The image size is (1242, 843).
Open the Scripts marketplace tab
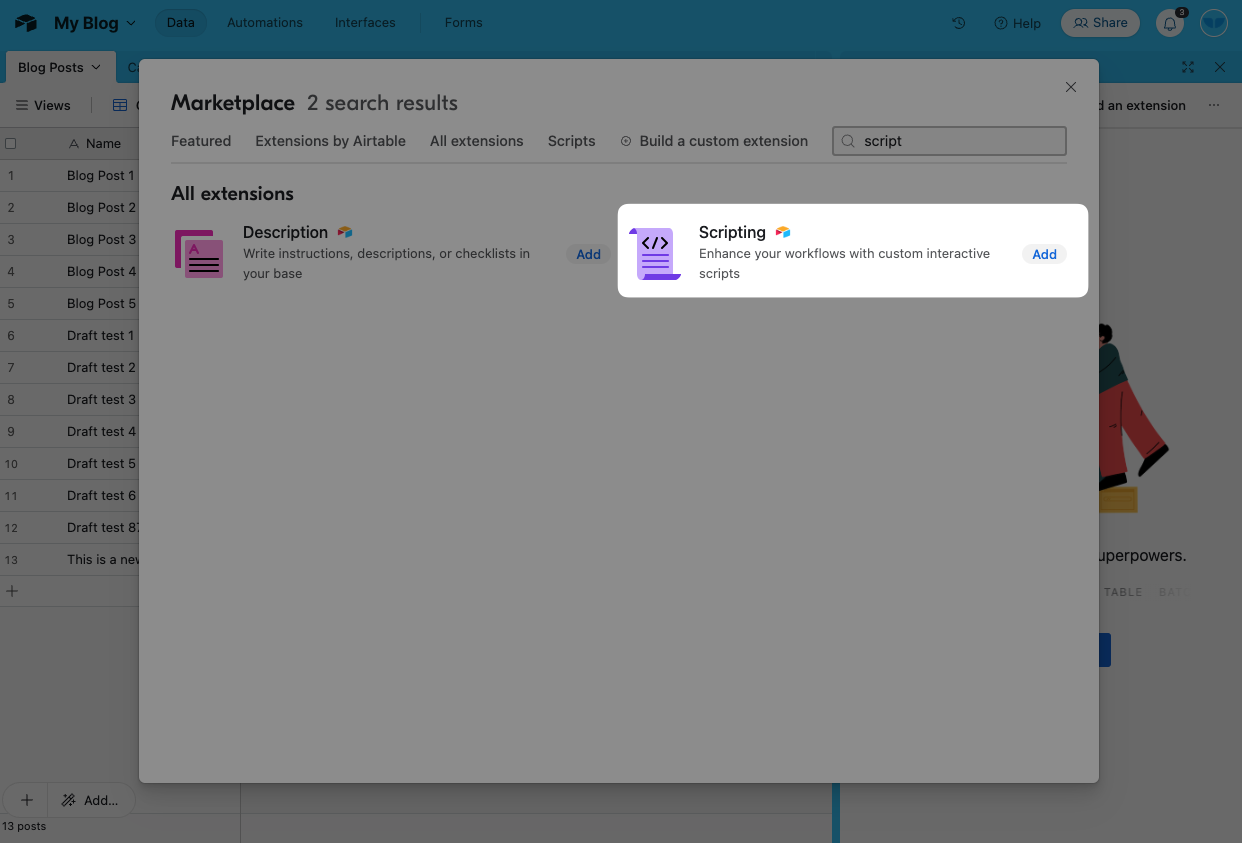click(x=572, y=141)
